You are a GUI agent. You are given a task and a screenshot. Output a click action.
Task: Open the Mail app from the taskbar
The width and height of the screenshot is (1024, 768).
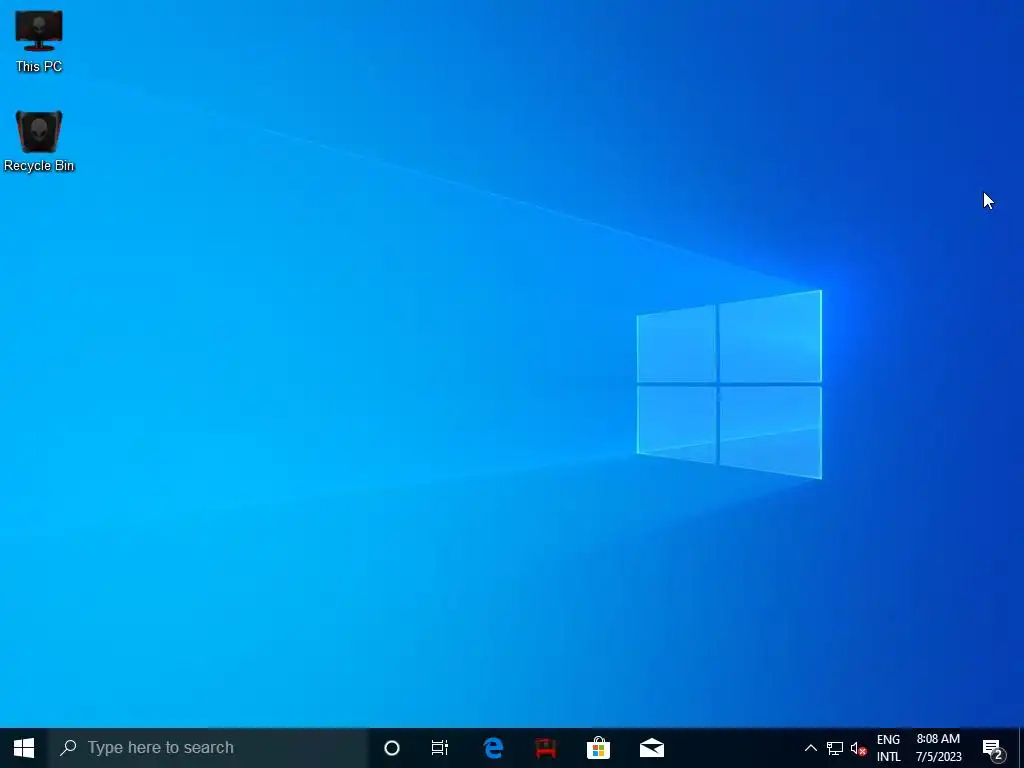tap(652, 748)
